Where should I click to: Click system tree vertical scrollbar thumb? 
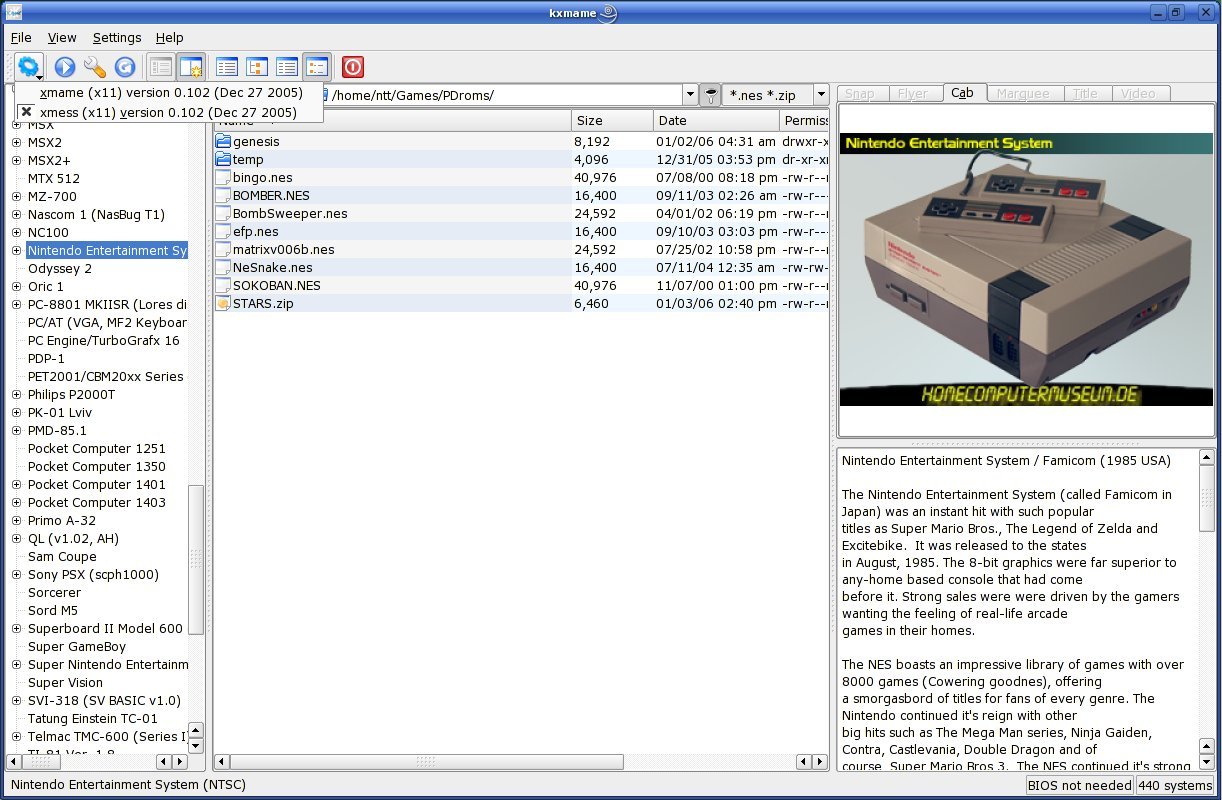pos(196,560)
